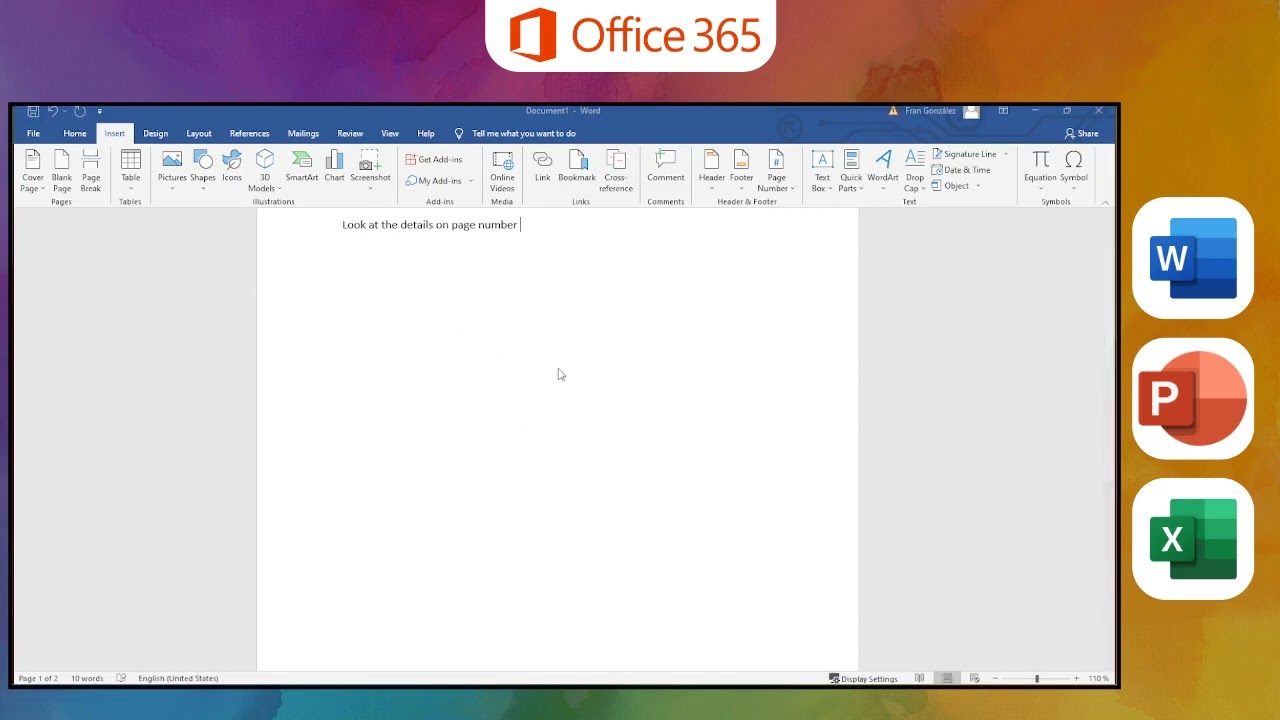Open the 3D Models dropdown

tap(264, 171)
